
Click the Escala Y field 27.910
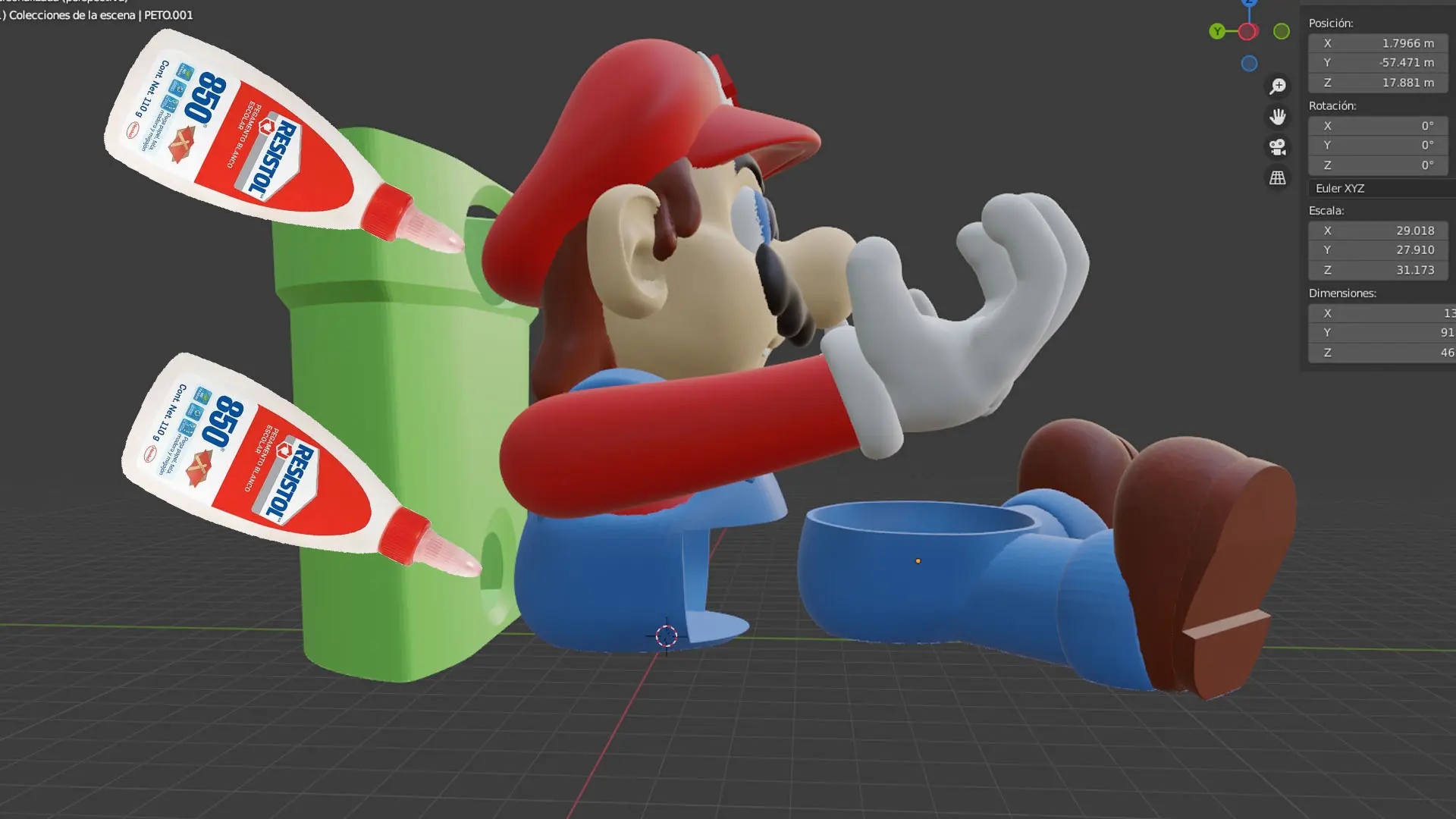pos(1378,249)
